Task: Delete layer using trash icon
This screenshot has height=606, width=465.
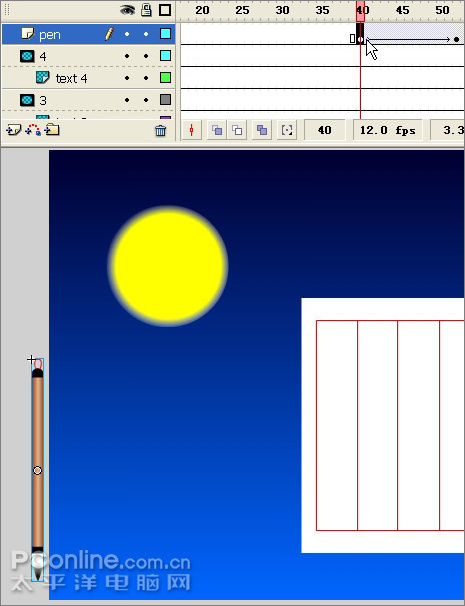Action: [x=160, y=131]
